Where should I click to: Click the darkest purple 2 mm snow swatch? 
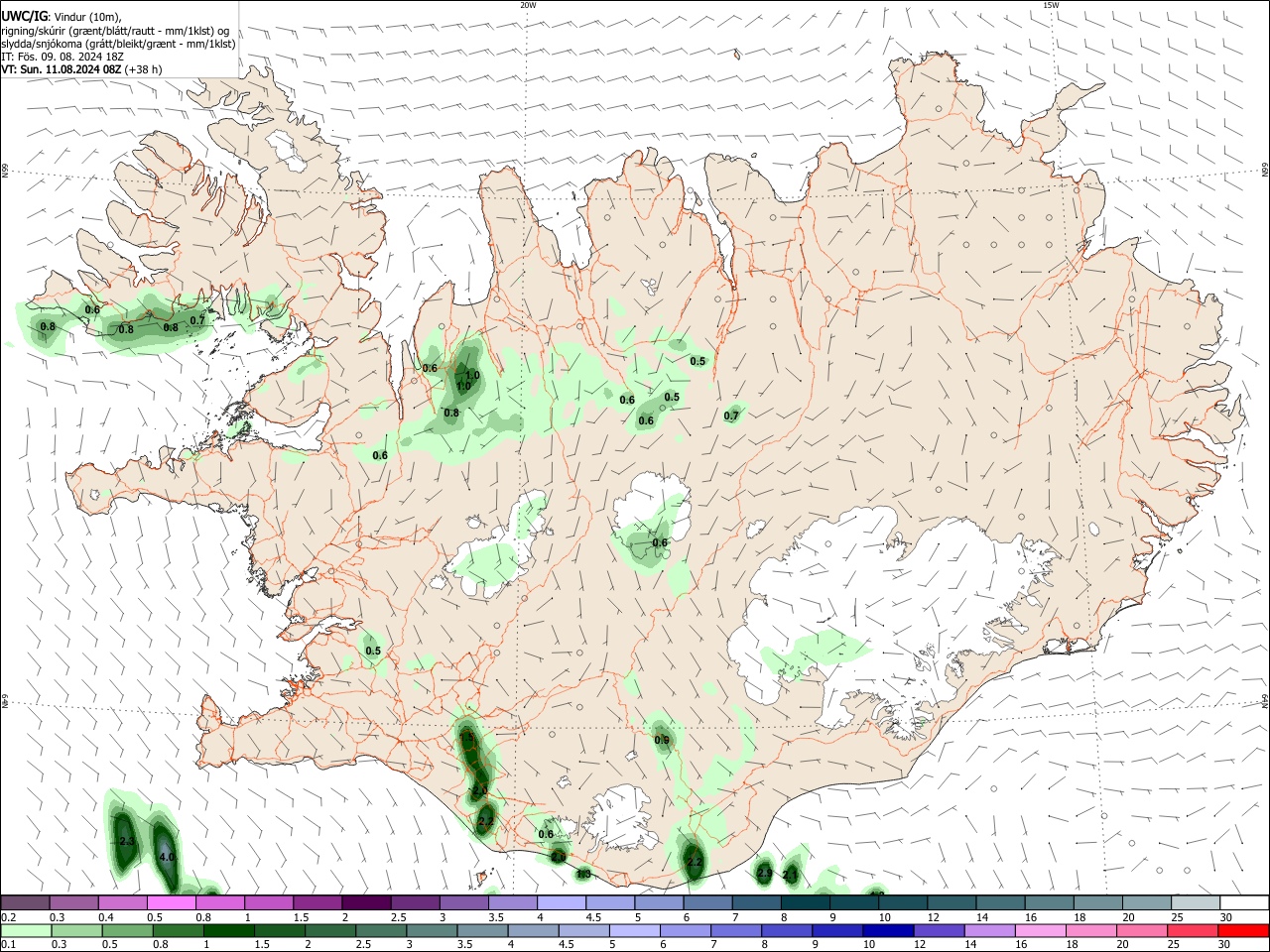pyautogui.click(x=366, y=902)
